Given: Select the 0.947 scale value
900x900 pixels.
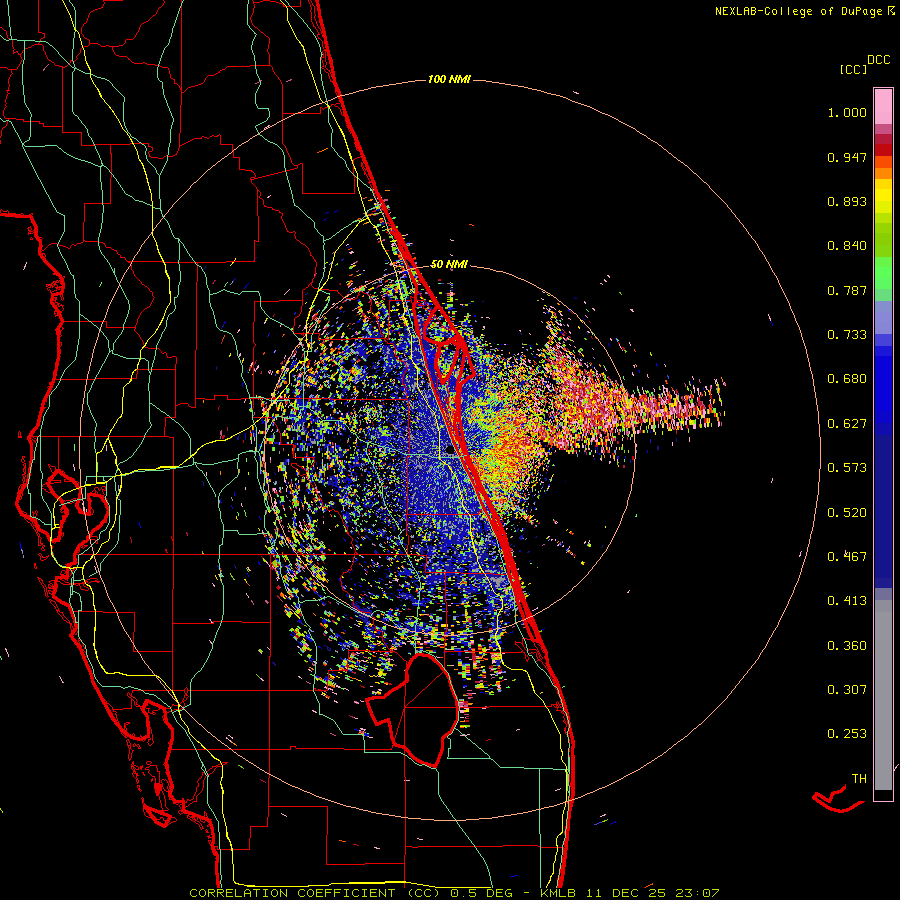Looking at the screenshot, I should pos(847,157).
